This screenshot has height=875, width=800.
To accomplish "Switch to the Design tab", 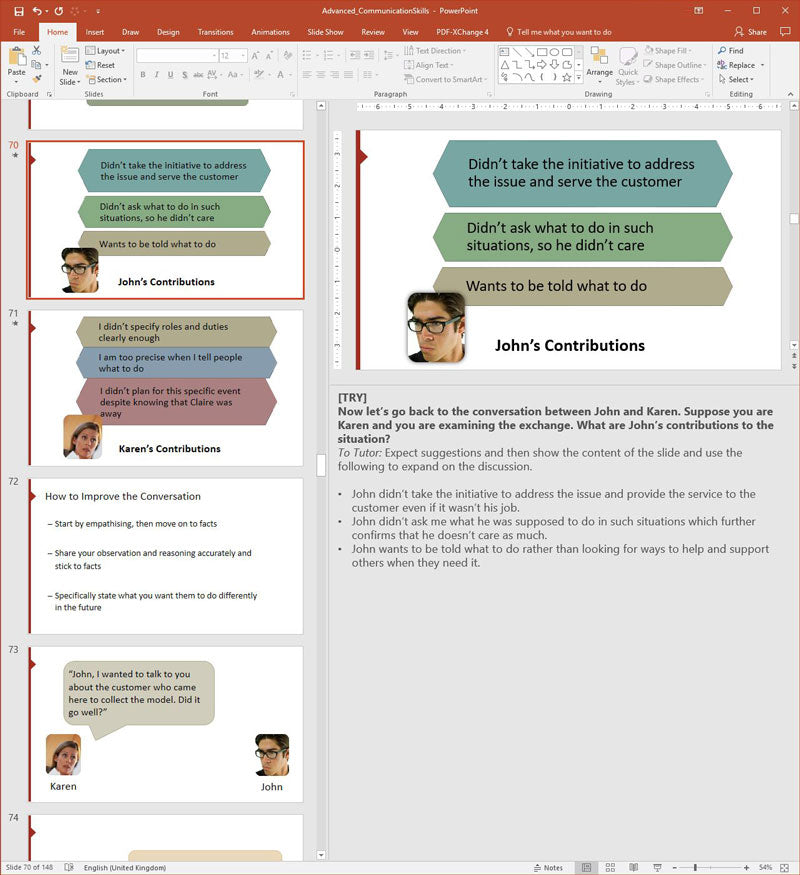I will click(168, 32).
